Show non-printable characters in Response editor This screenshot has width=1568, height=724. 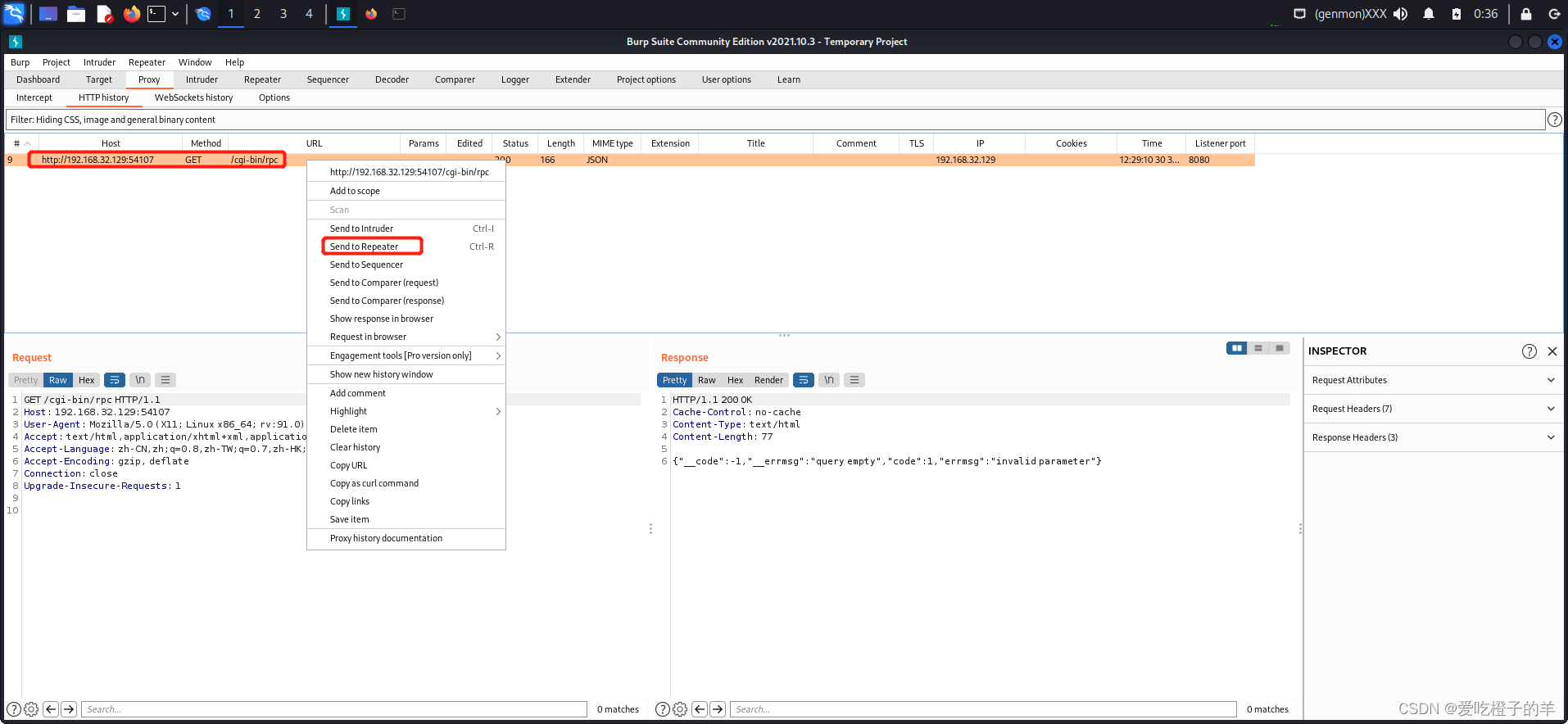coord(829,380)
